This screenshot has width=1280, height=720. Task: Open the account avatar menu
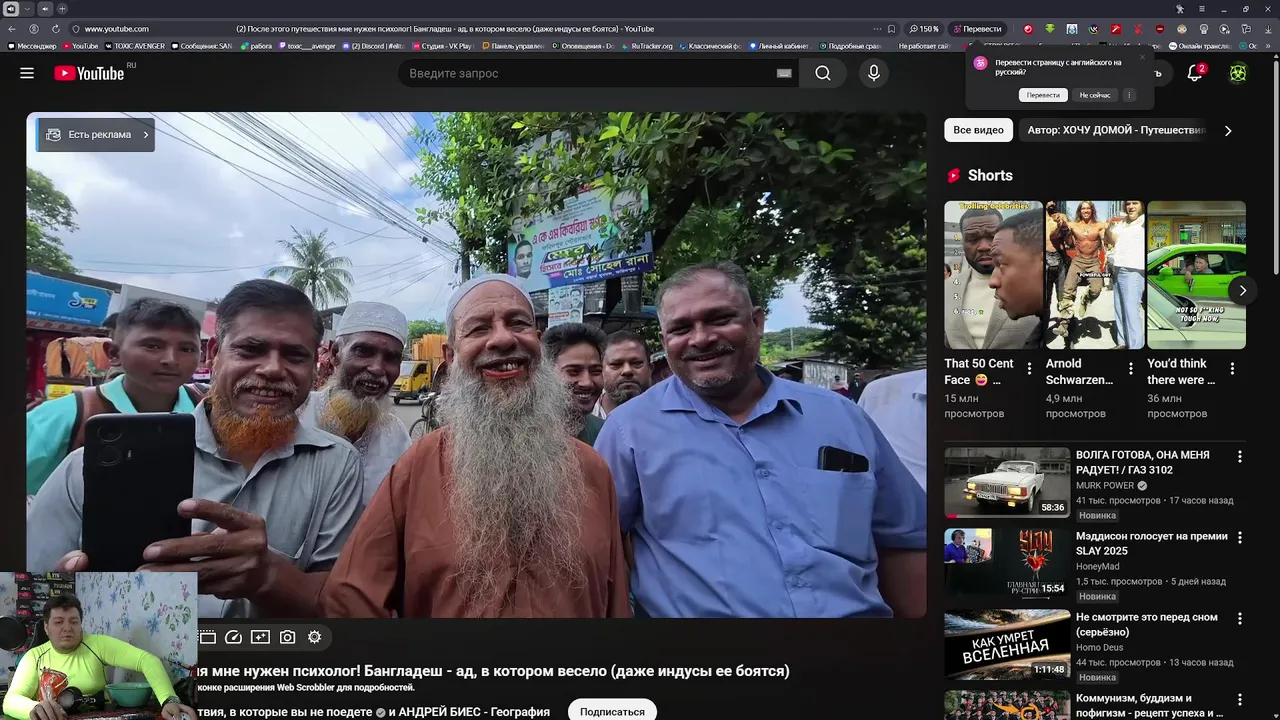click(1238, 73)
